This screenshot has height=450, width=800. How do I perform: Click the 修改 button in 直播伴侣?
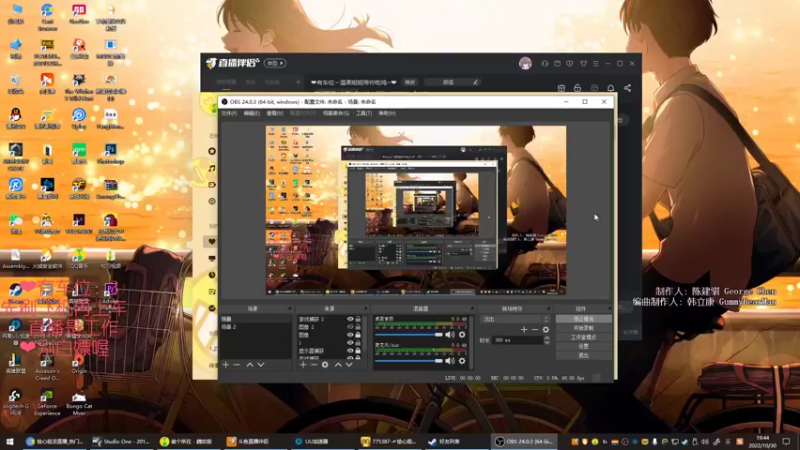point(410,82)
